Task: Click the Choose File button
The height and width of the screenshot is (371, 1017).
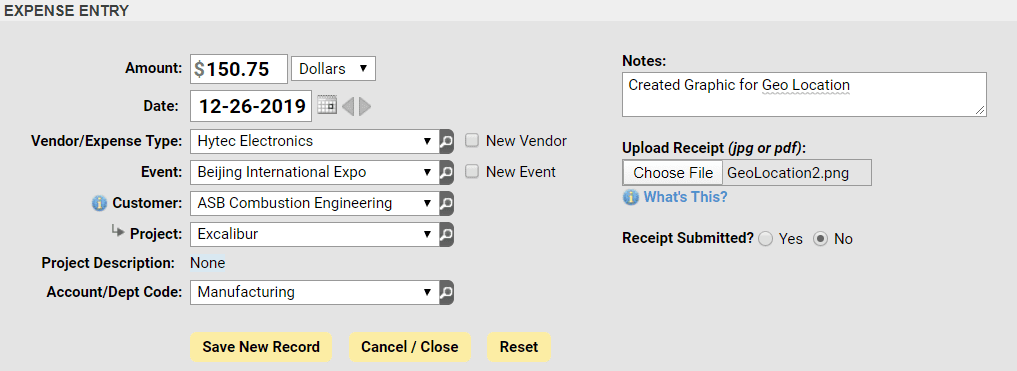Action: click(x=673, y=173)
